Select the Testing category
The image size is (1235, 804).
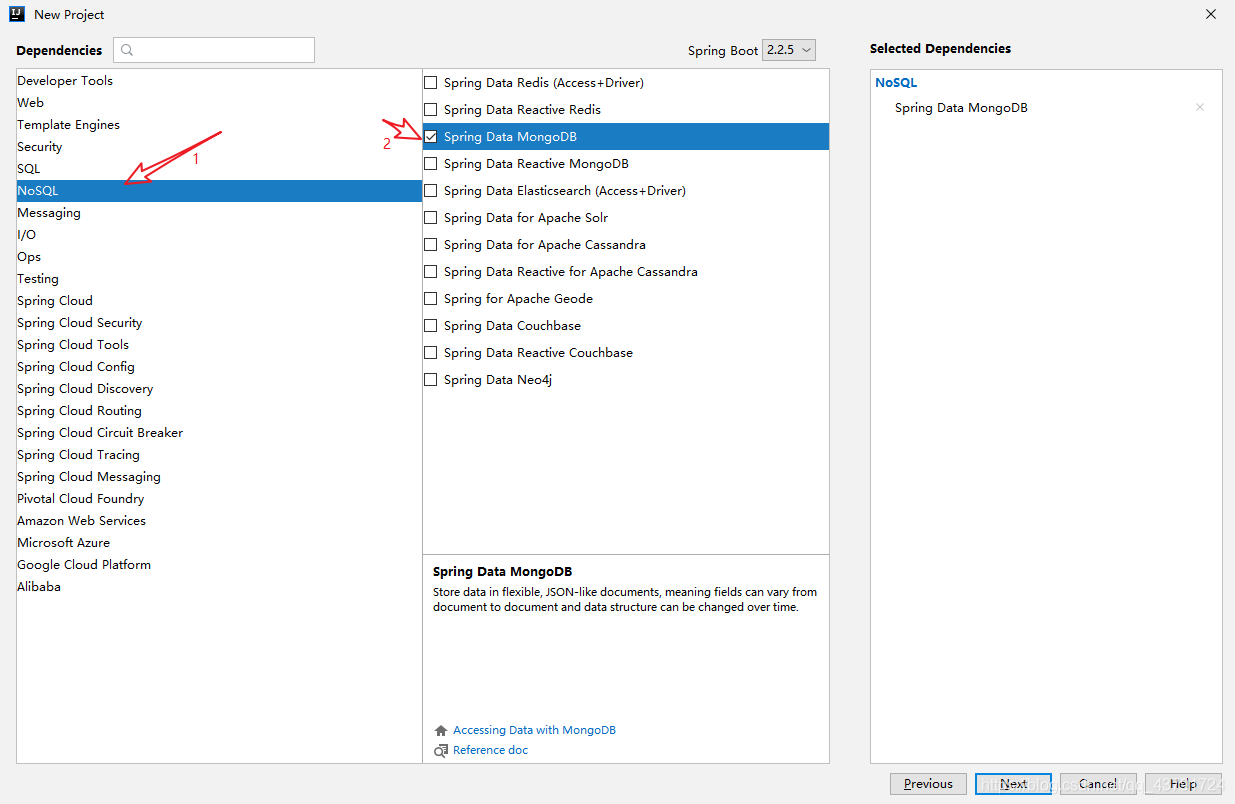click(219, 279)
